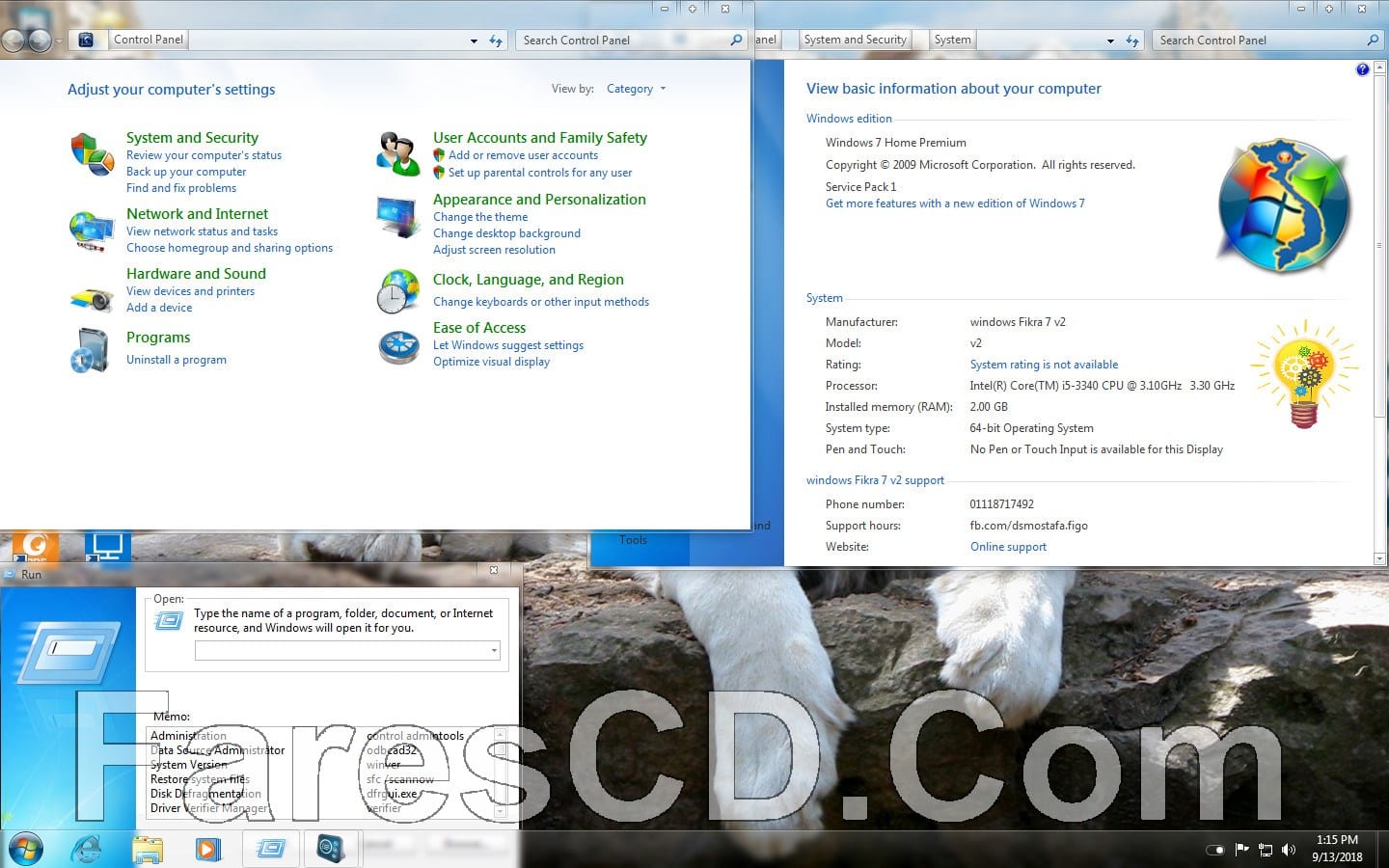Image resolution: width=1389 pixels, height=868 pixels.
Task: Open System and Security category link
Action: pos(192,138)
